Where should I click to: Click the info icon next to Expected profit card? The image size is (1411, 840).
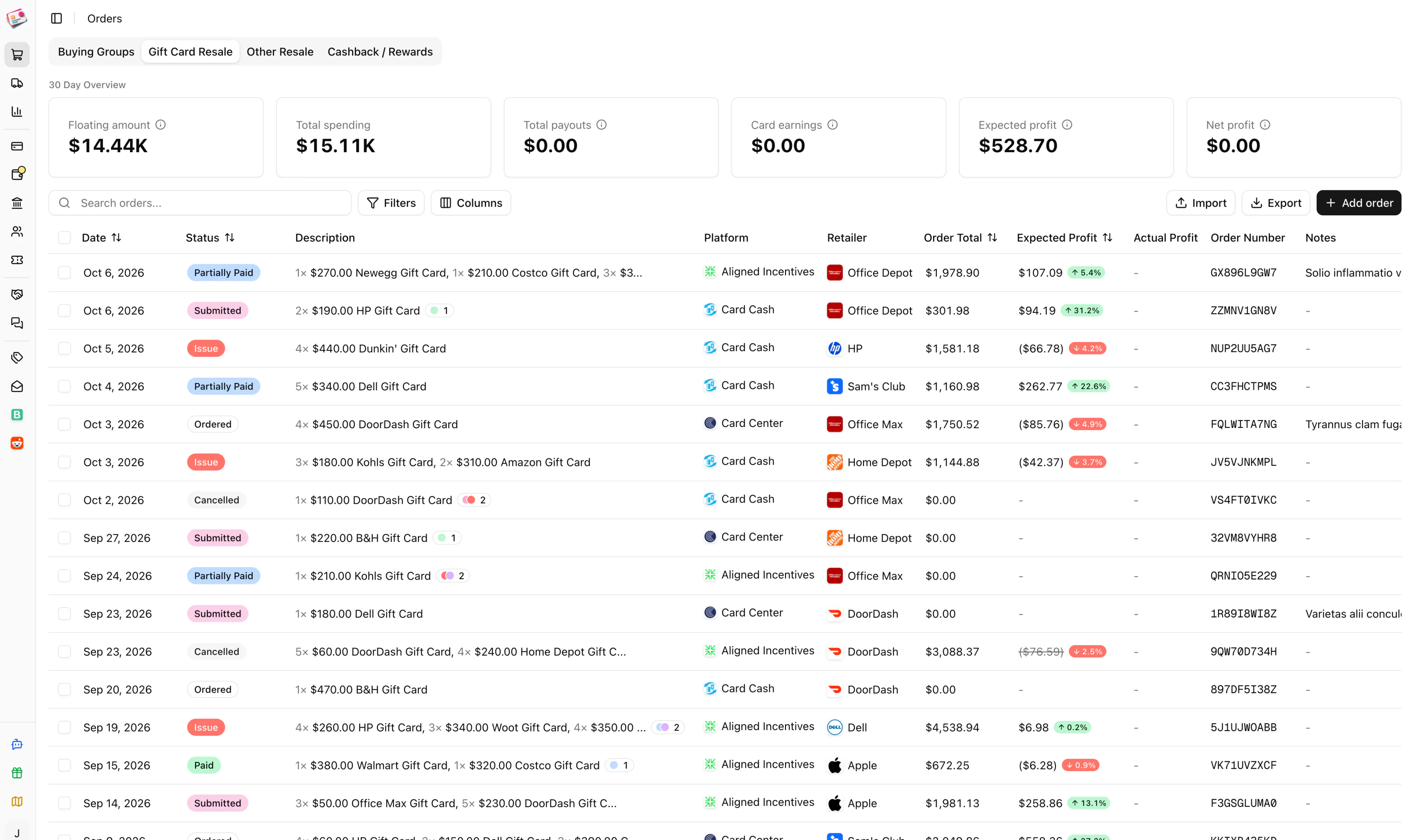click(1067, 125)
